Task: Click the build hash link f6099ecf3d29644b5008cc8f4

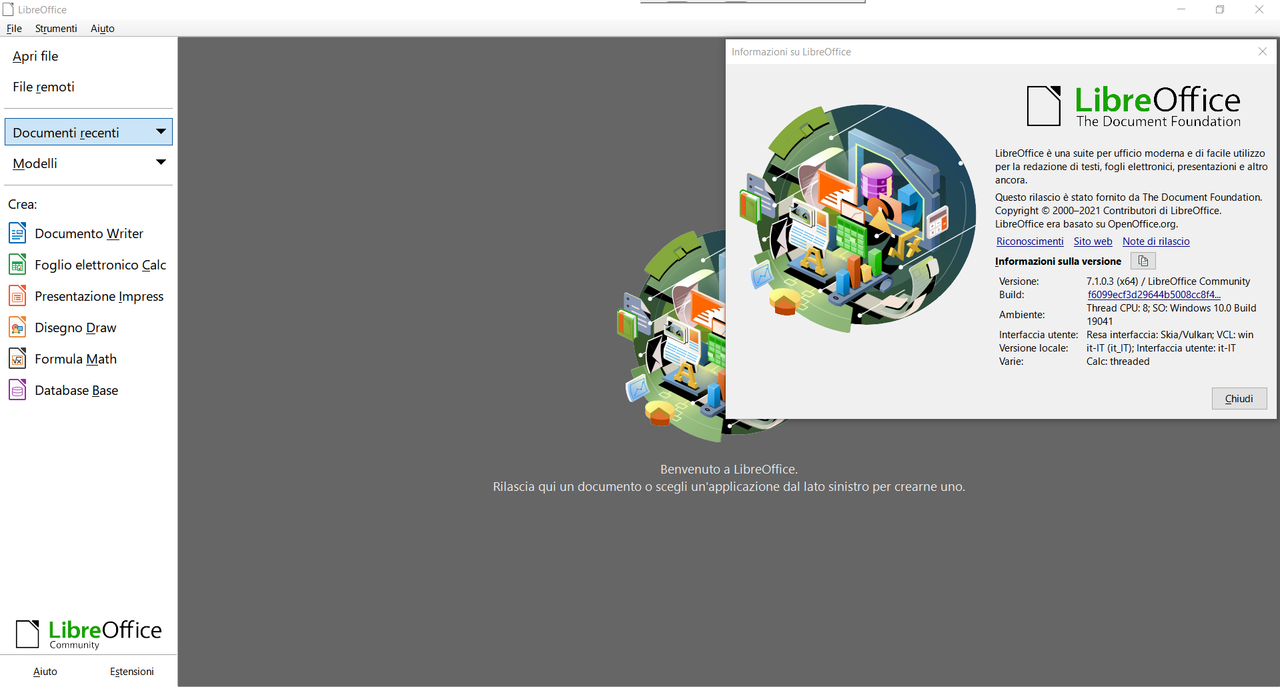Action: (1154, 295)
